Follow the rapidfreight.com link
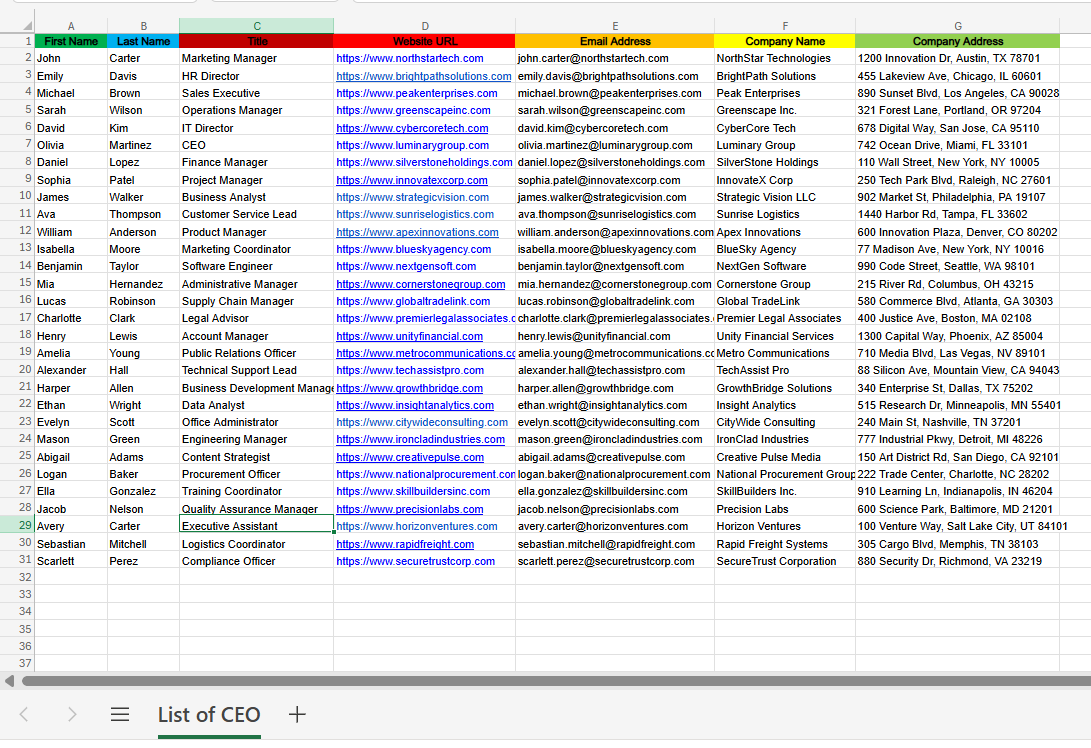Screen dimensions: 1091x748 (405, 544)
